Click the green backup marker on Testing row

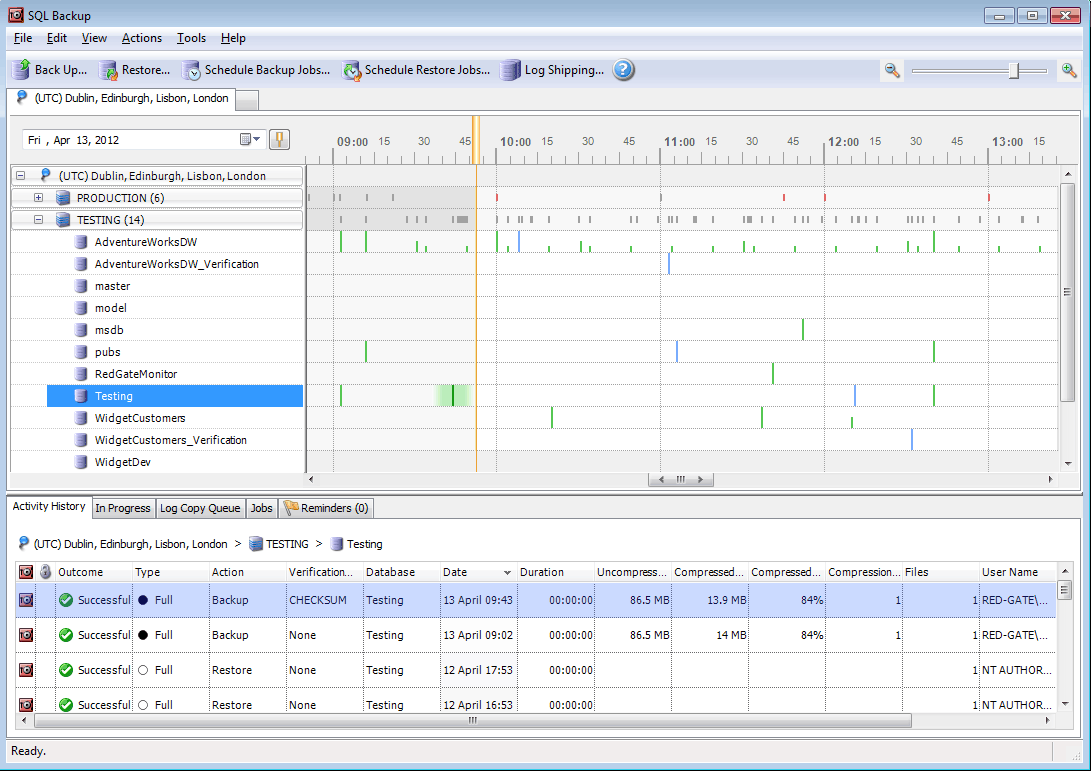453,395
